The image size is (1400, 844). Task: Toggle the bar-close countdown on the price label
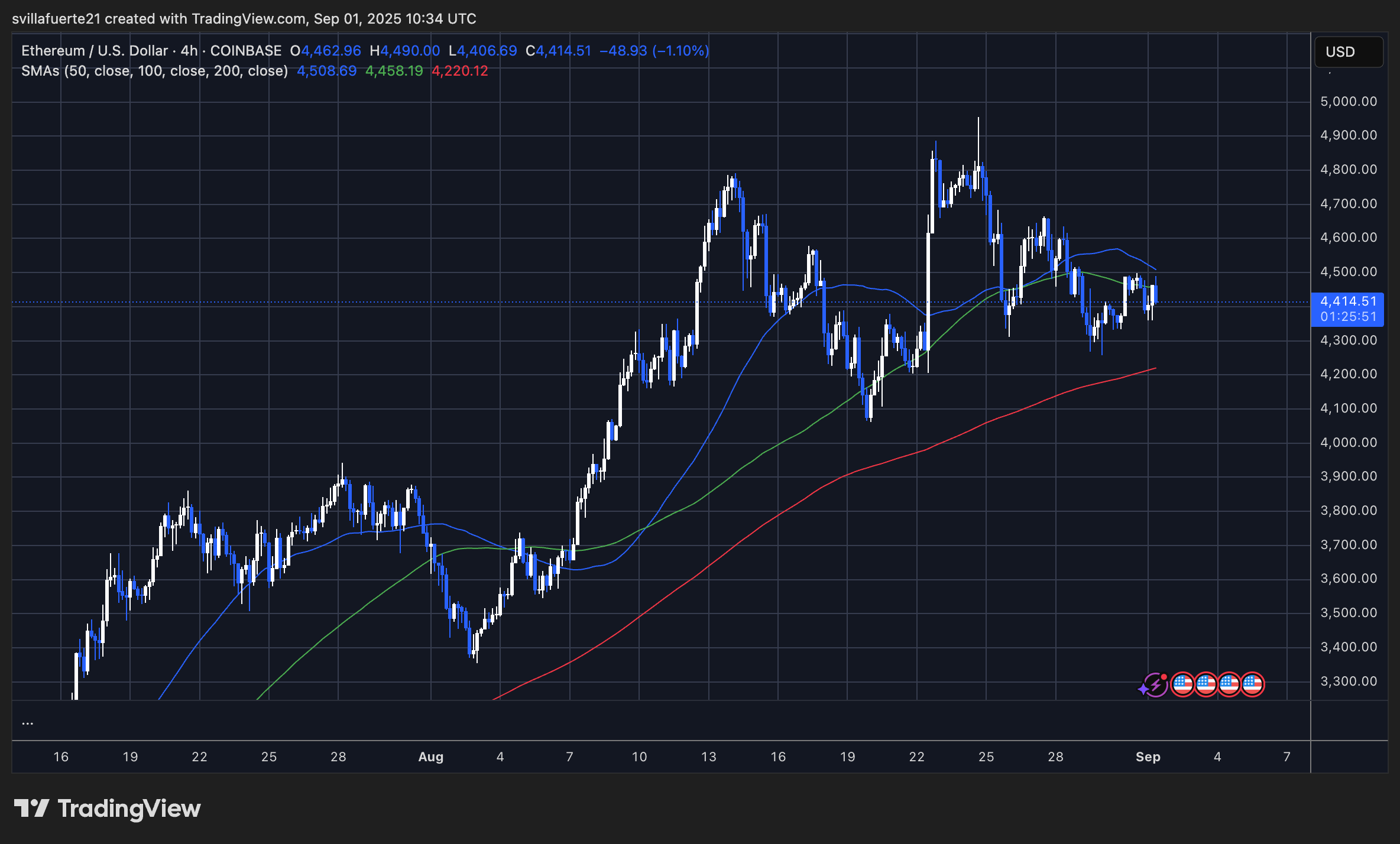[1349, 317]
